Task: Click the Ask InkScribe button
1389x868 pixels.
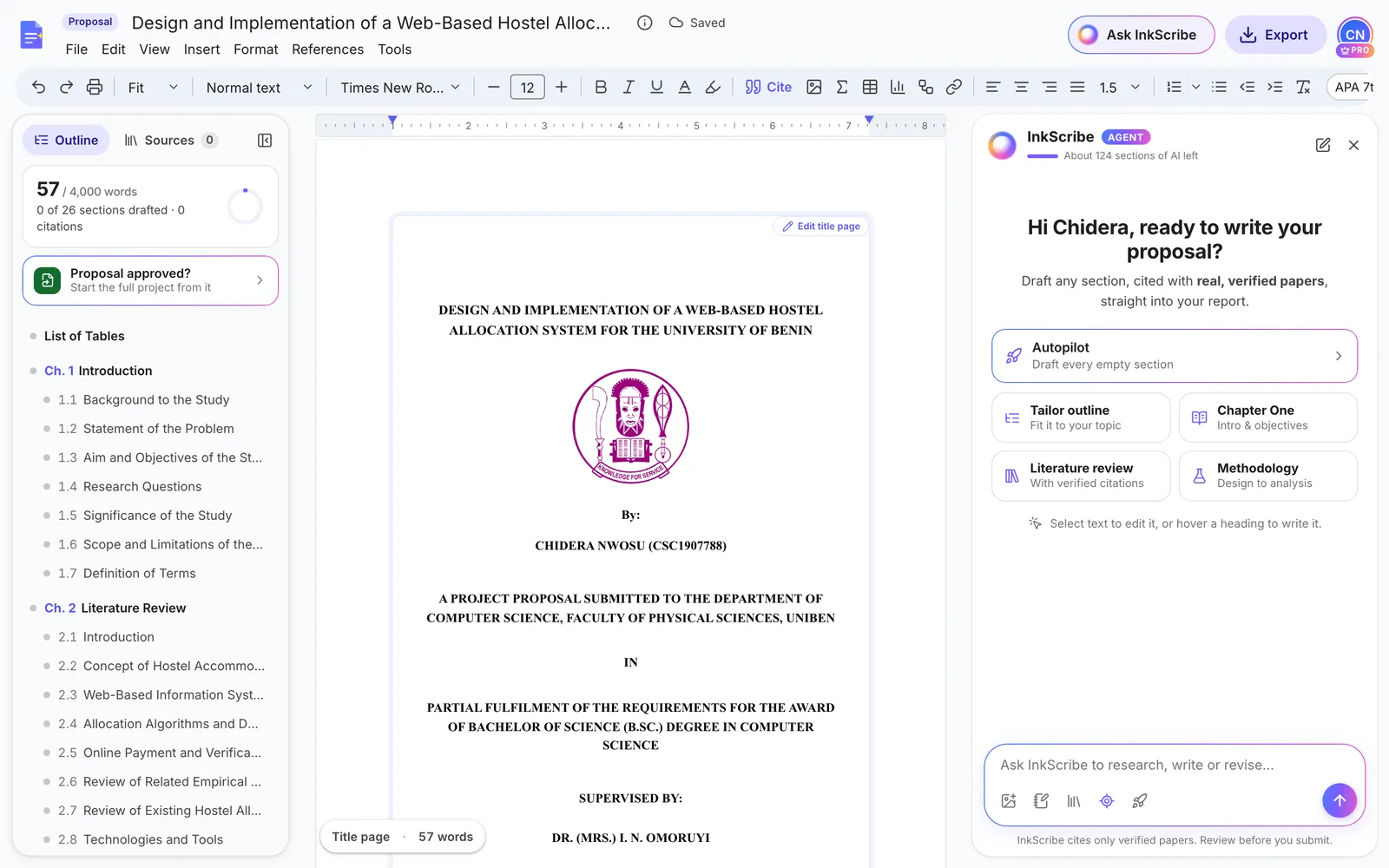Action: (x=1141, y=35)
